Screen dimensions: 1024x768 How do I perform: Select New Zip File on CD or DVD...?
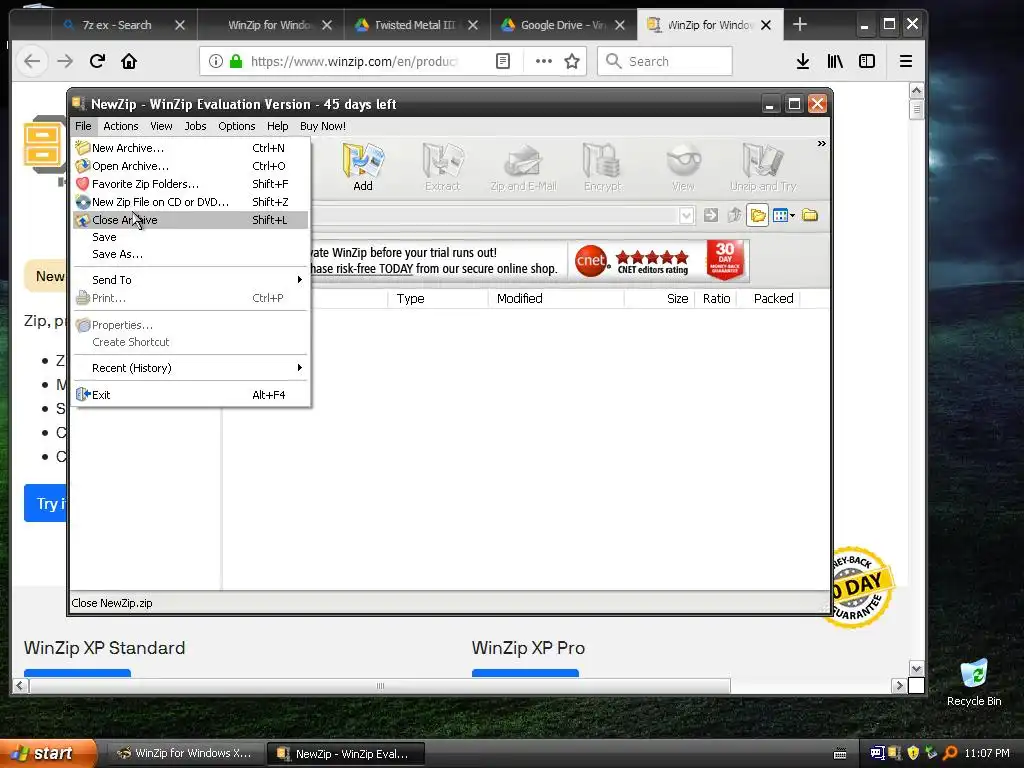[190, 202]
